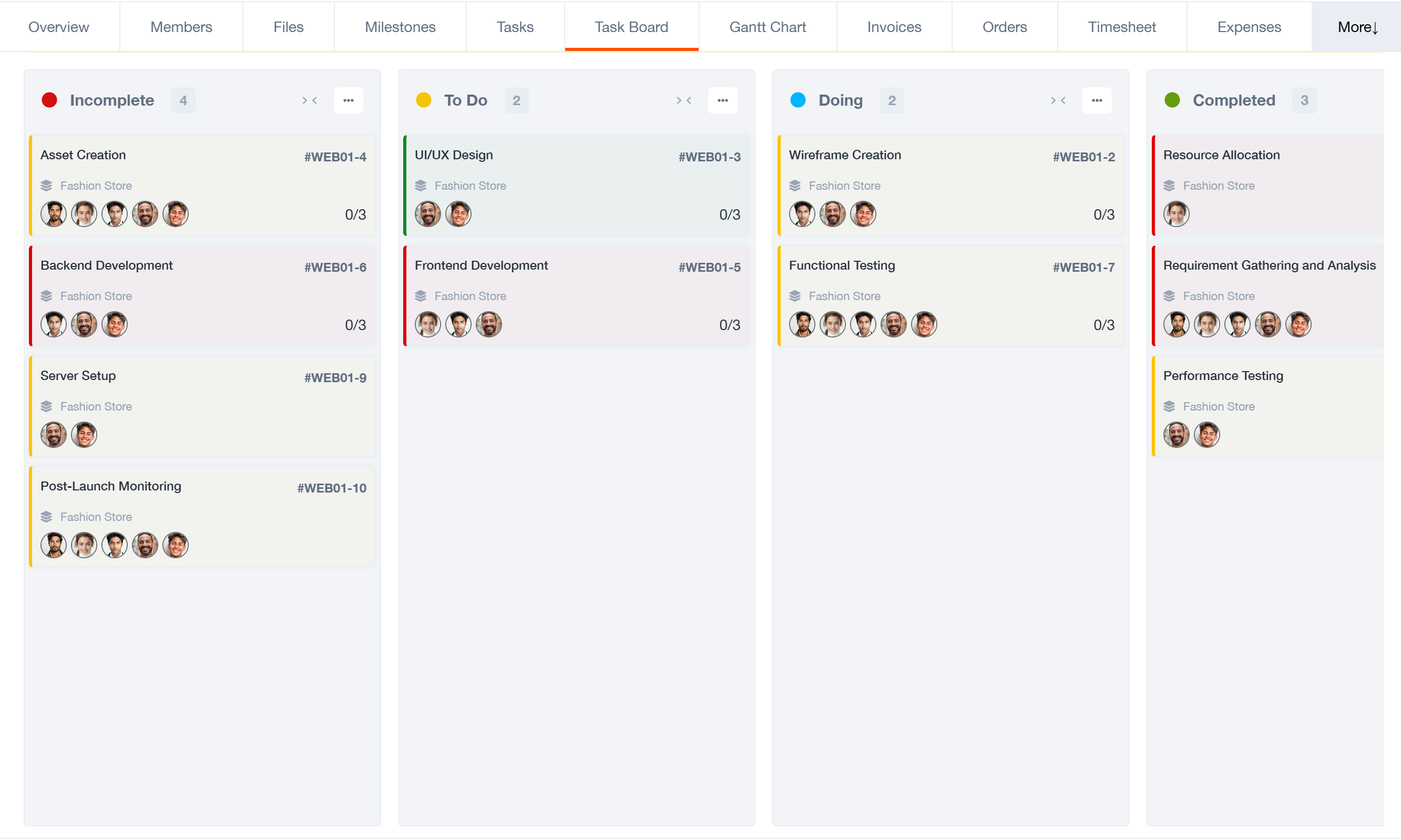The width and height of the screenshot is (1401, 840).
Task: Open the Wireframe Creation task card
Action: click(x=845, y=155)
